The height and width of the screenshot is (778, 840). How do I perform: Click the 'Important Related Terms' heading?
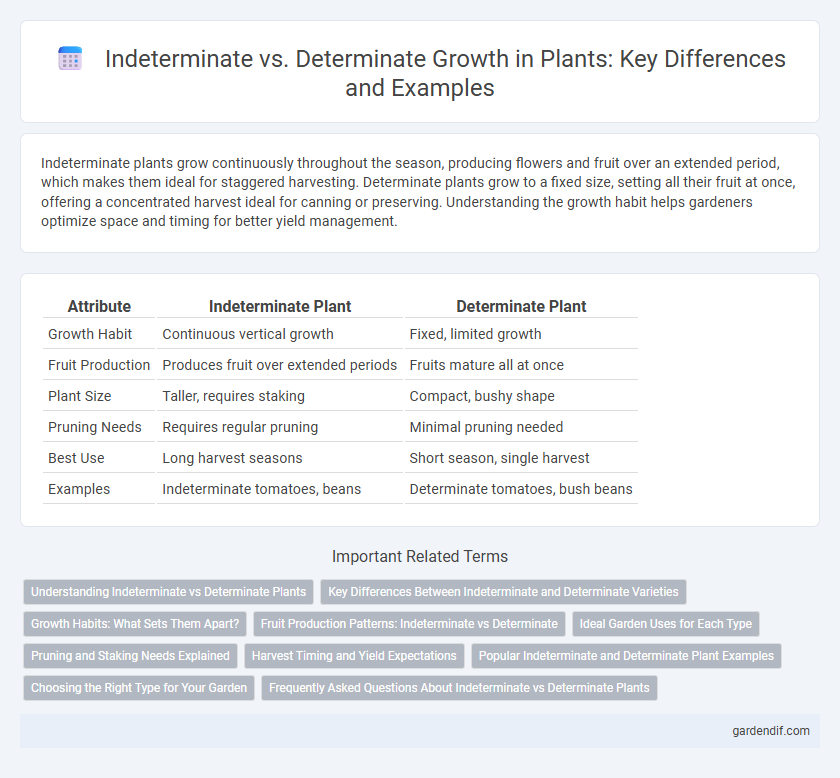click(x=420, y=556)
